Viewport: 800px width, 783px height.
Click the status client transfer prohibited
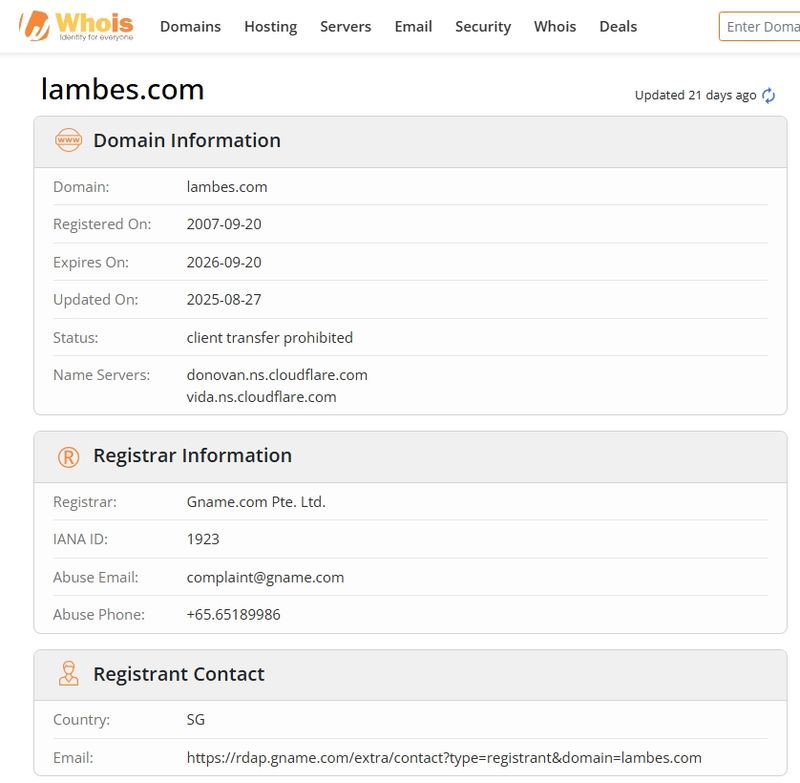(269, 338)
